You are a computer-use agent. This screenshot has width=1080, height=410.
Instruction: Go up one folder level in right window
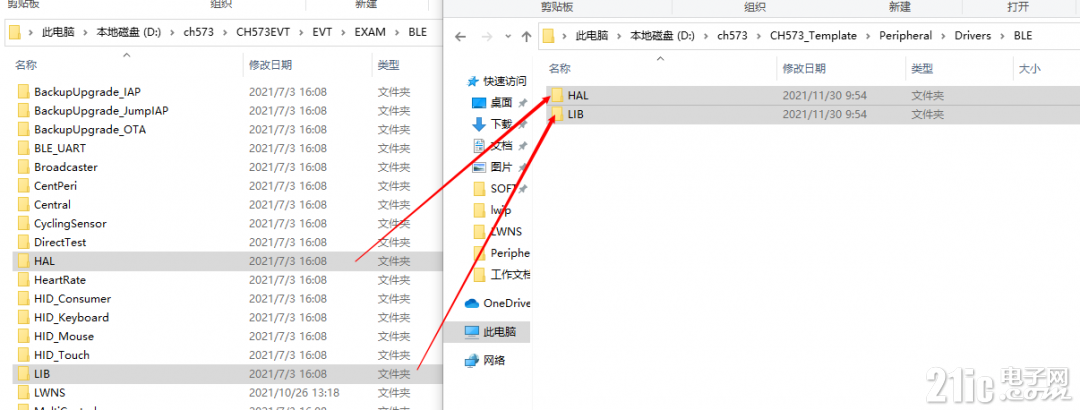tap(526, 36)
